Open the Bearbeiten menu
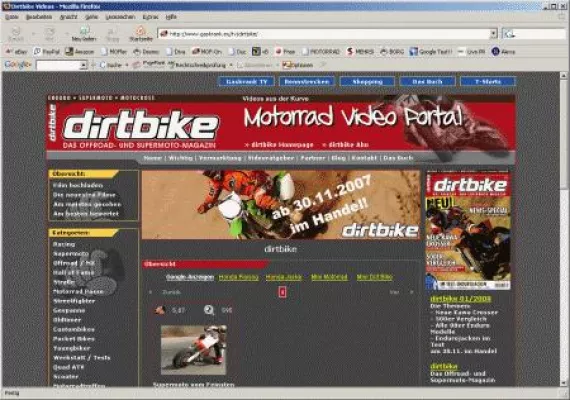The width and height of the screenshot is (570, 400). click(x=39, y=17)
